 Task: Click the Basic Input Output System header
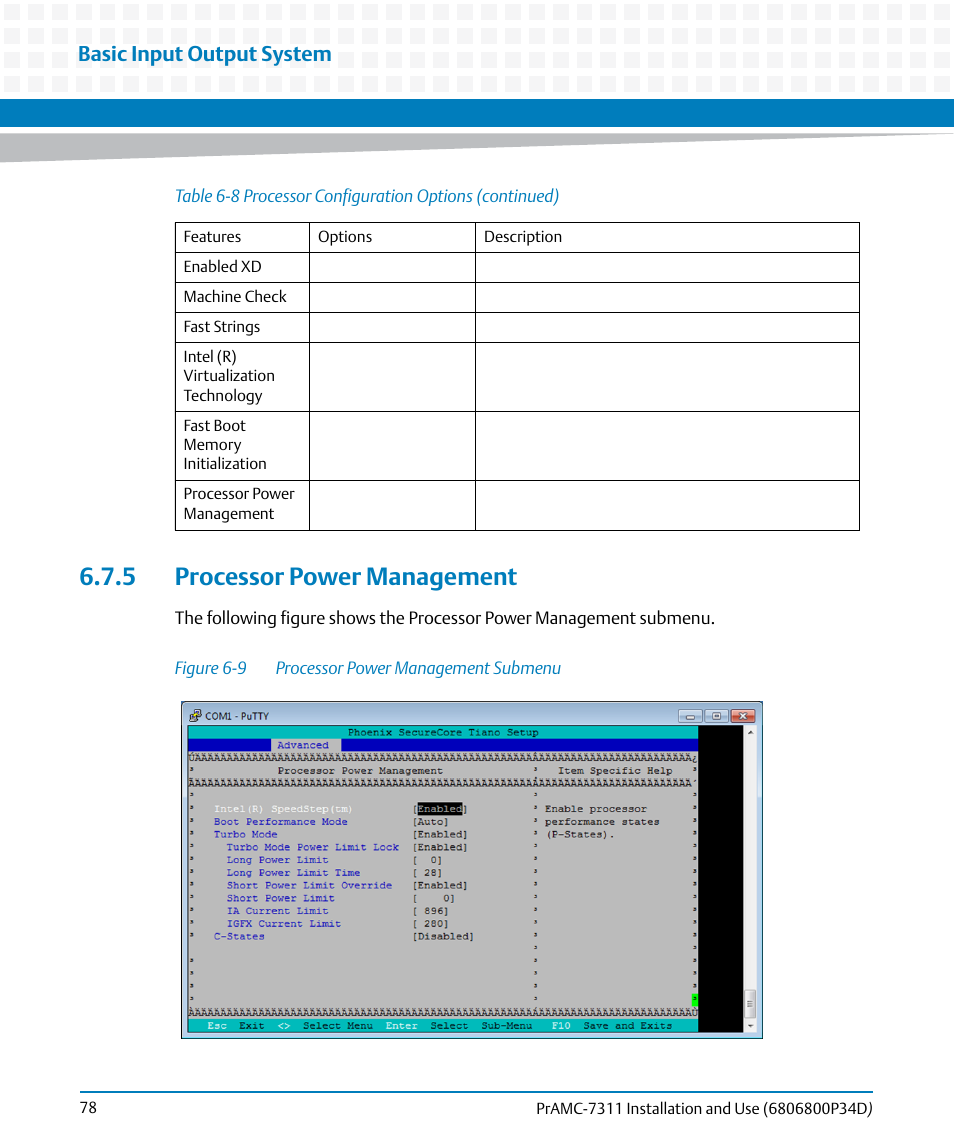(x=205, y=55)
